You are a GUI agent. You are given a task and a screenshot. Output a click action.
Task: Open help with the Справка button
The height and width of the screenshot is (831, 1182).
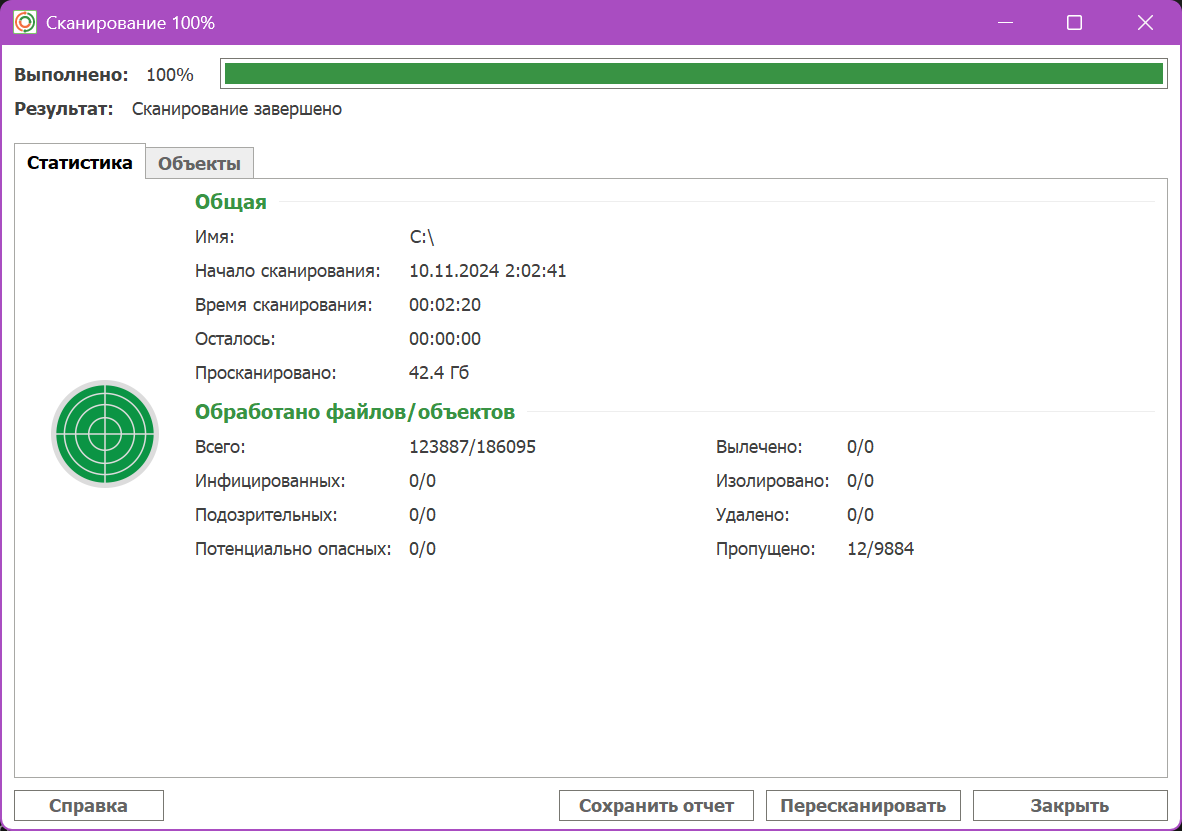tap(89, 806)
